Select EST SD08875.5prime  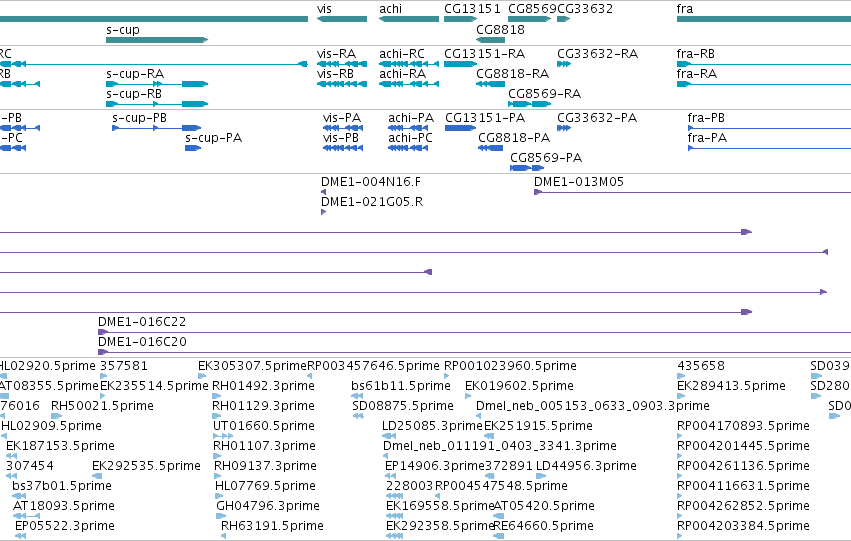pos(358,416)
